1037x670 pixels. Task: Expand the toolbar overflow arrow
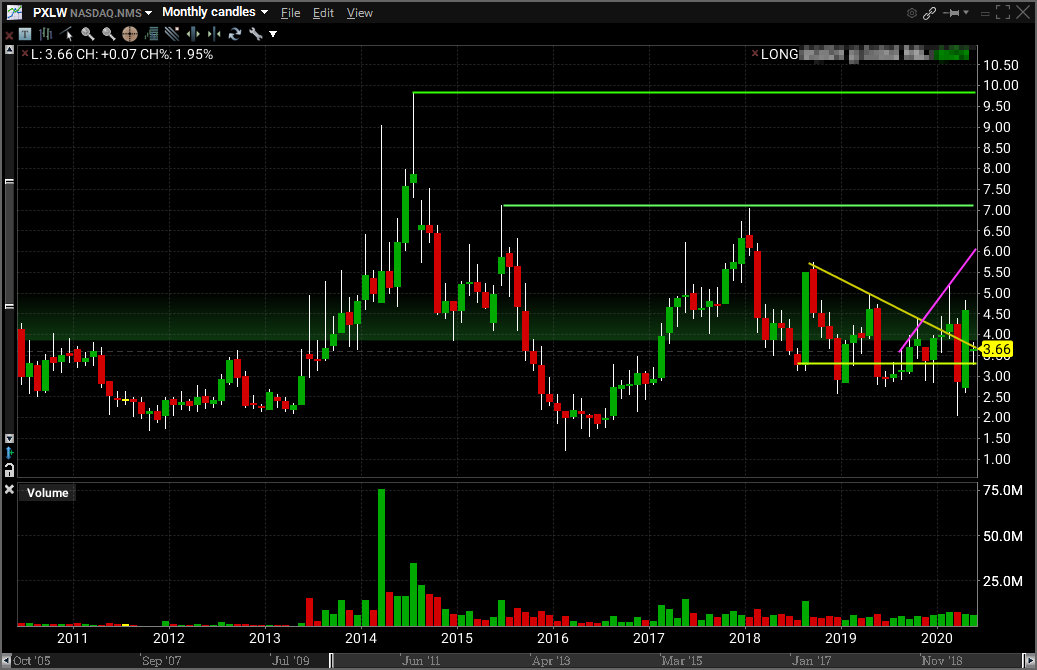pyautogui.click(x=273, y=34)
